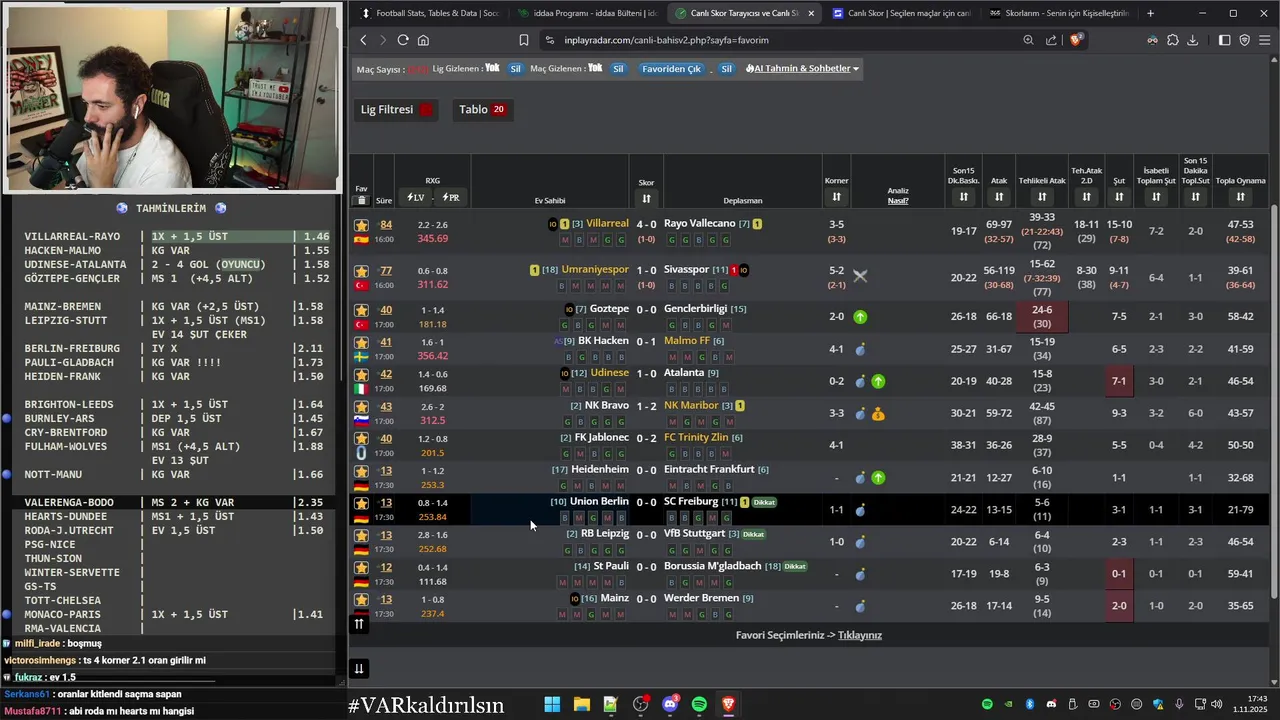Remove the Villarreal match favorite star

click(x=361, y=224)
